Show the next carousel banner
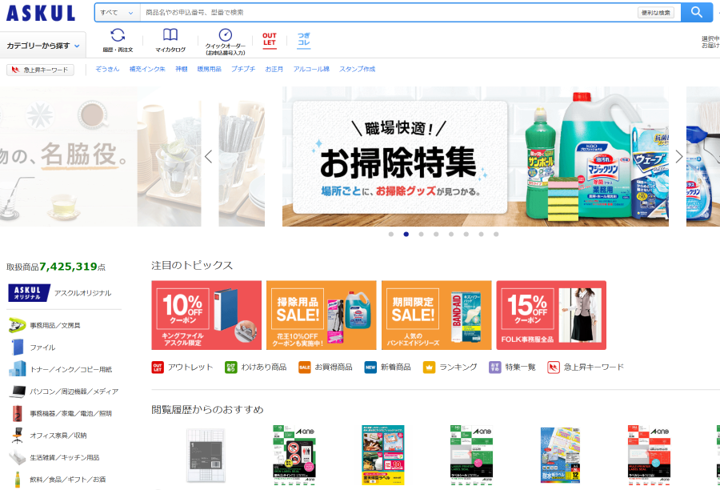720x490 pixels. tap(679, 157)
